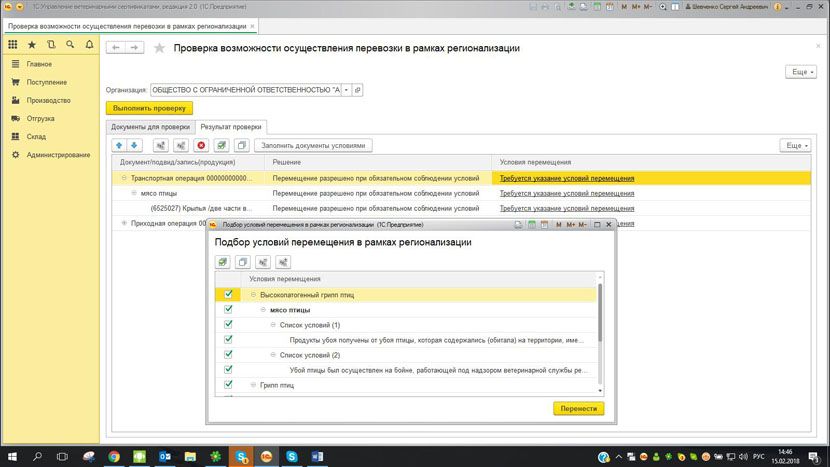
Task: Collapse the Высокопатогенный грипп птиц node
Action: pyautogui.click(x=253, y=294)
